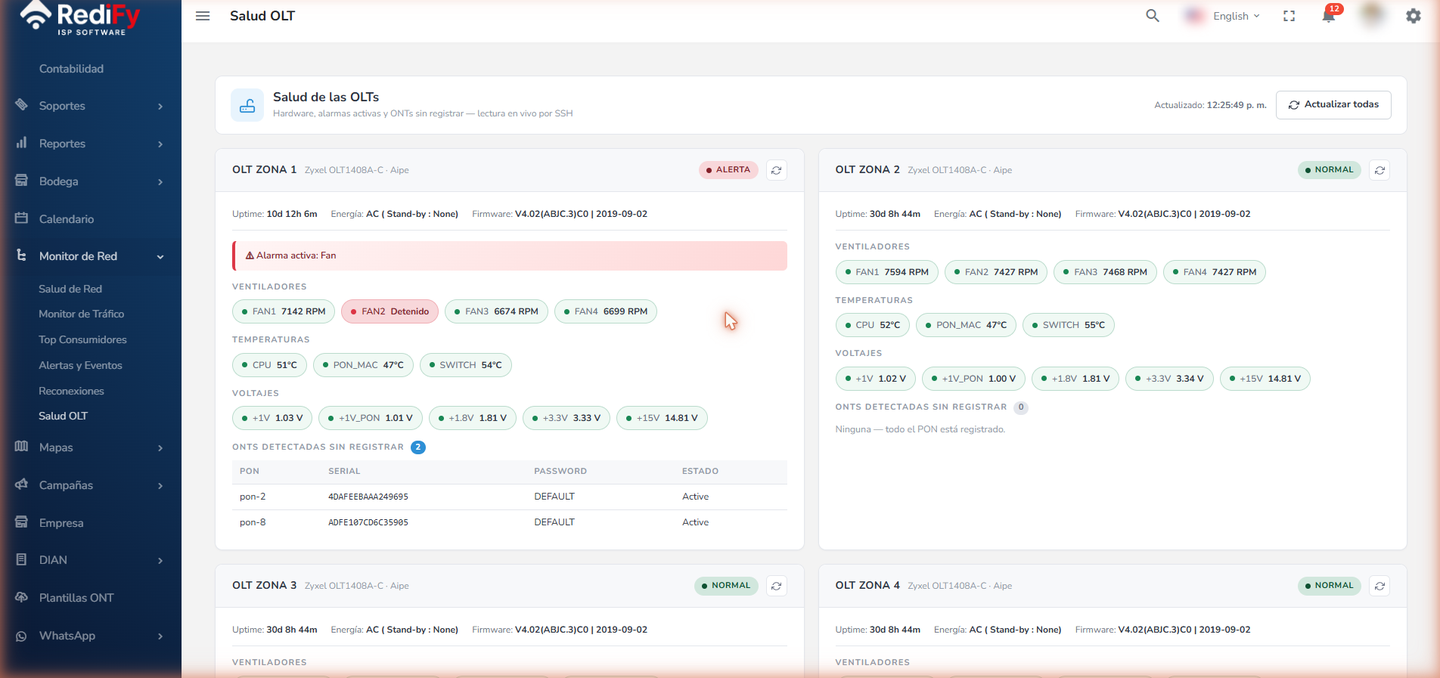Click the NORMAL badge on OLT ZONA 3

pyautogui.click(x=726, y=586)
